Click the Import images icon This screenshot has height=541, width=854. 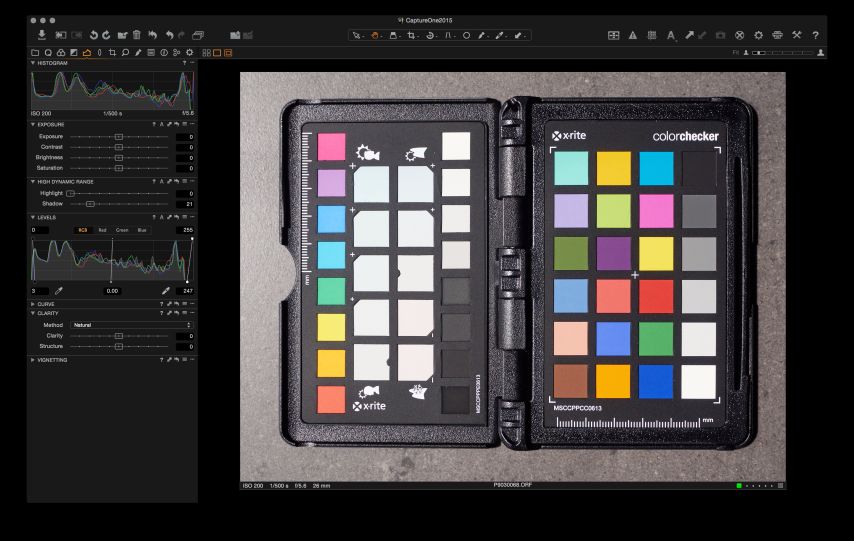point(42,35)
